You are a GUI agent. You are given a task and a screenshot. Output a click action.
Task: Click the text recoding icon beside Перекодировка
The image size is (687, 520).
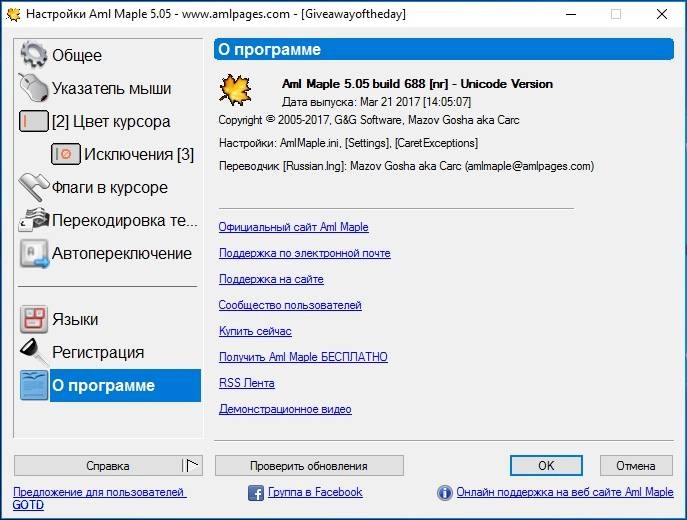(x=33, y=220)
